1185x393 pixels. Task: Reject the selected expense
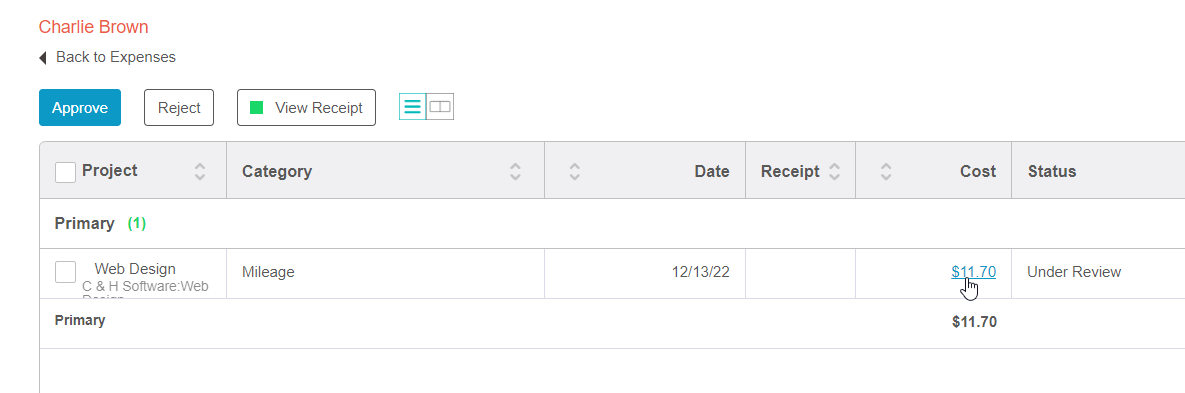tap(179, 108)
